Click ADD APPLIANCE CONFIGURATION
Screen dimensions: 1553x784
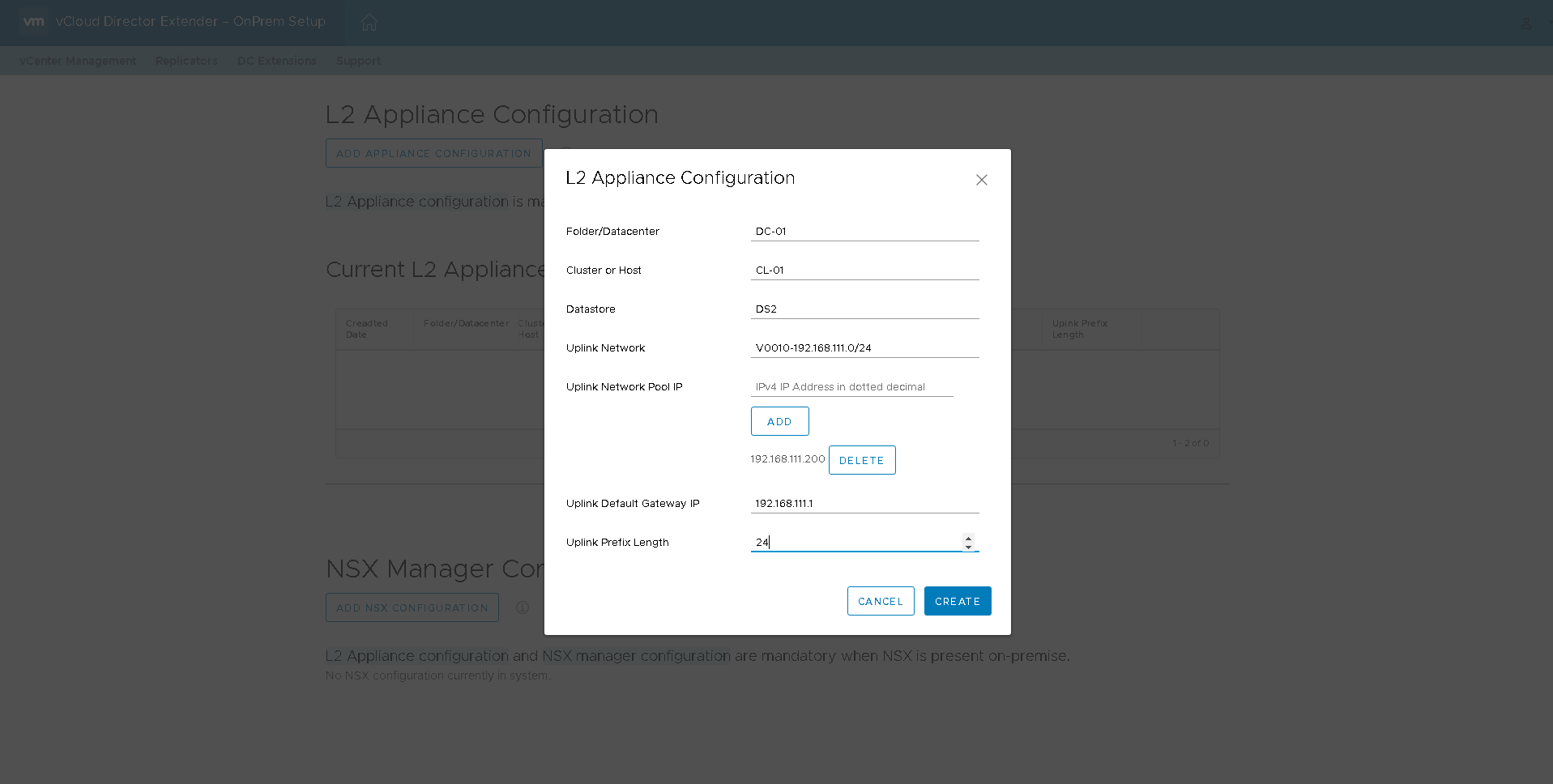click(x=433, y=153)
